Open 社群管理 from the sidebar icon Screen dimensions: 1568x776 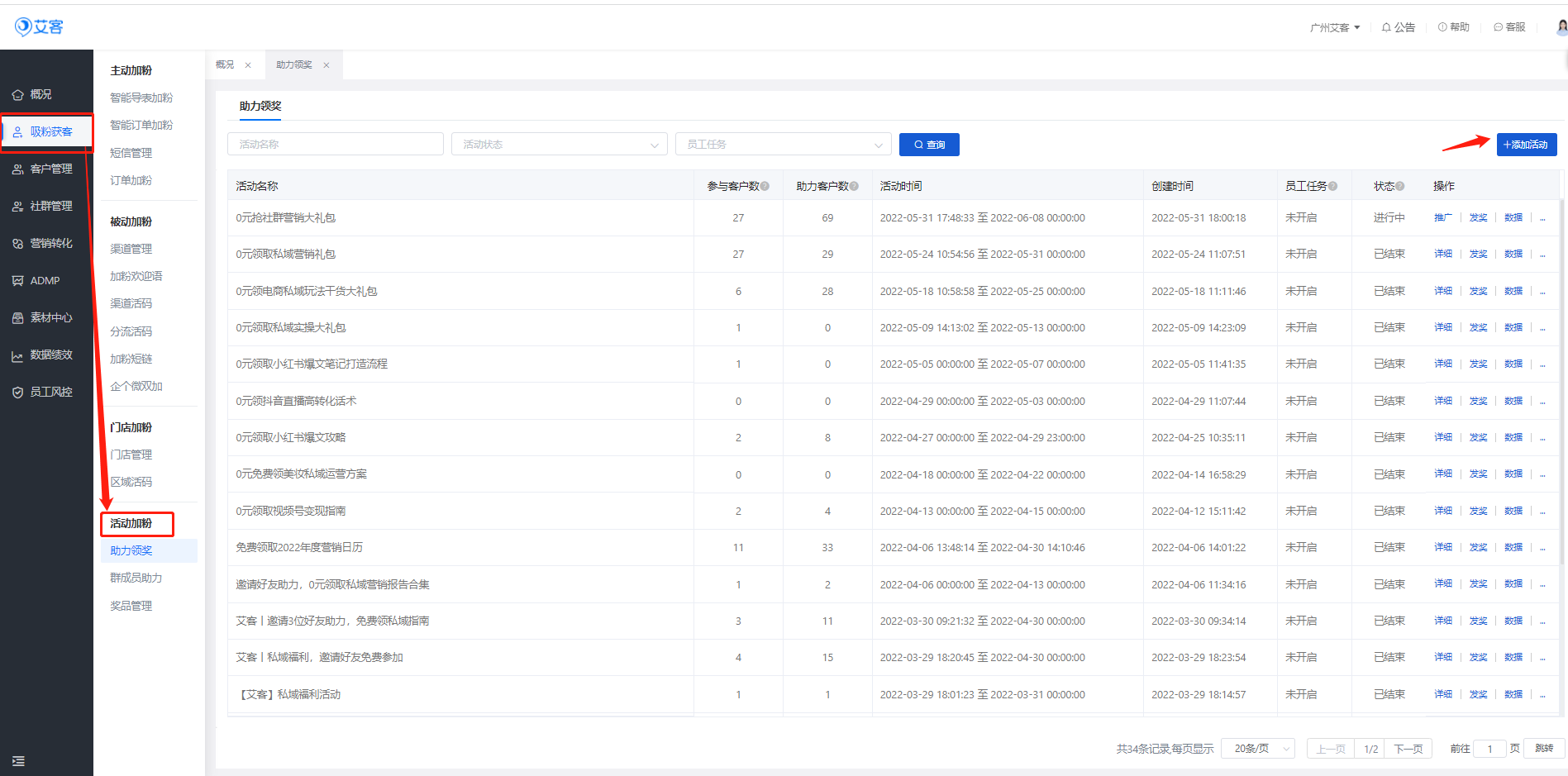17,207
